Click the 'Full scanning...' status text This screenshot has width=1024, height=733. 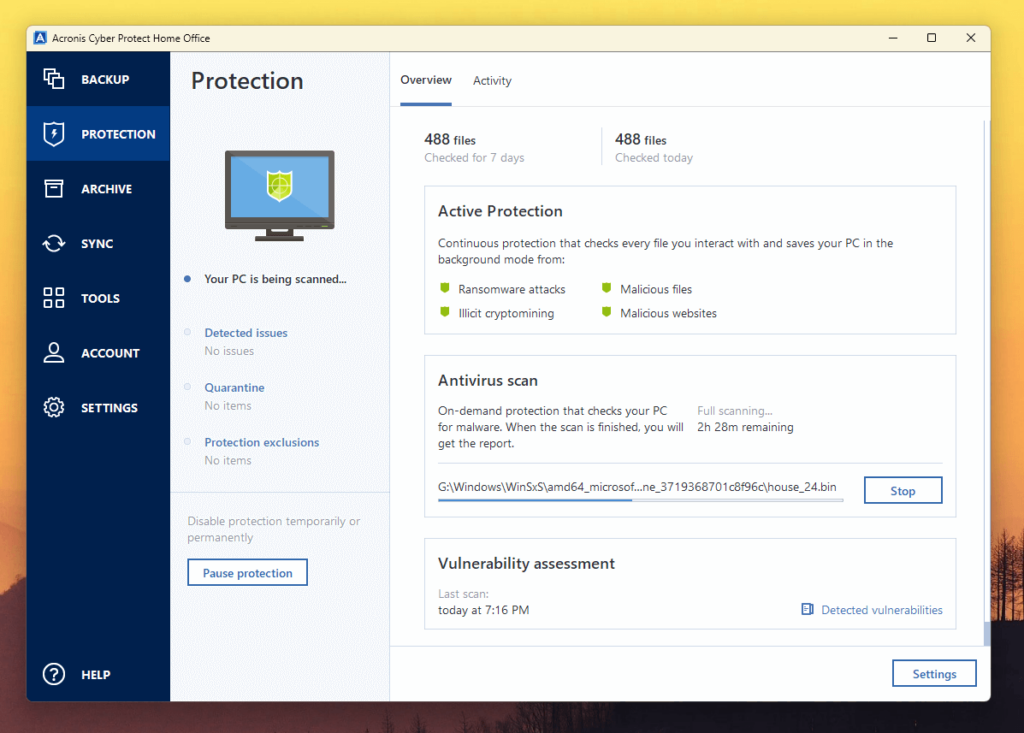(735, 411)
